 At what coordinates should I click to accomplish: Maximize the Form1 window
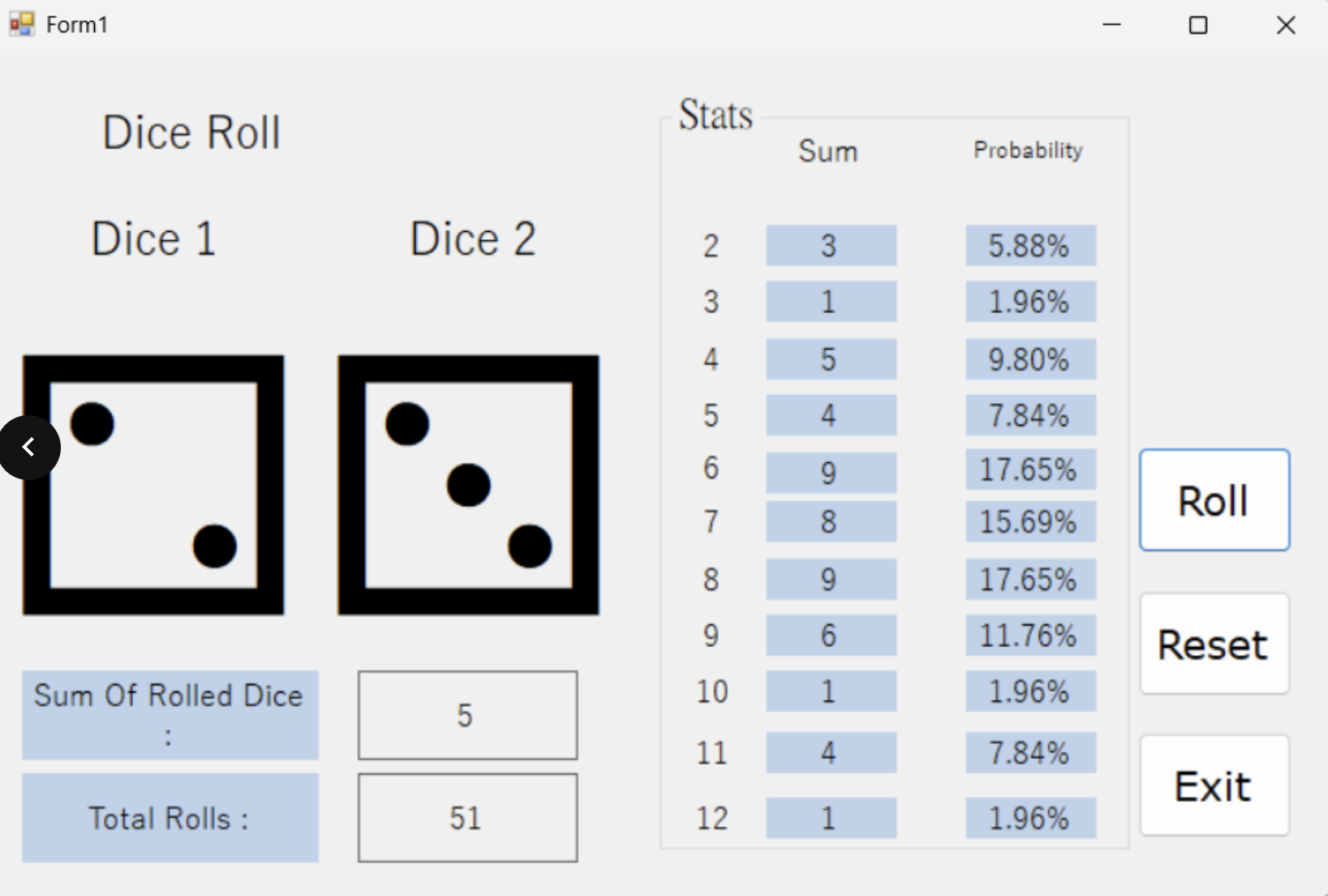coord(1198,25)
